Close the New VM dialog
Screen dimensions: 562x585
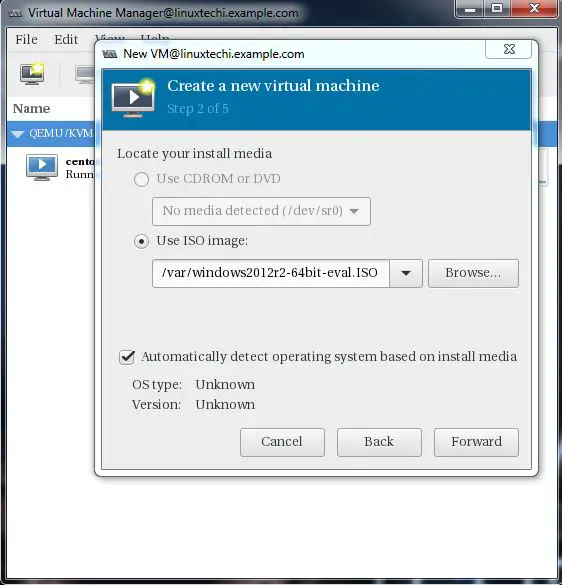tap(508, 49)
